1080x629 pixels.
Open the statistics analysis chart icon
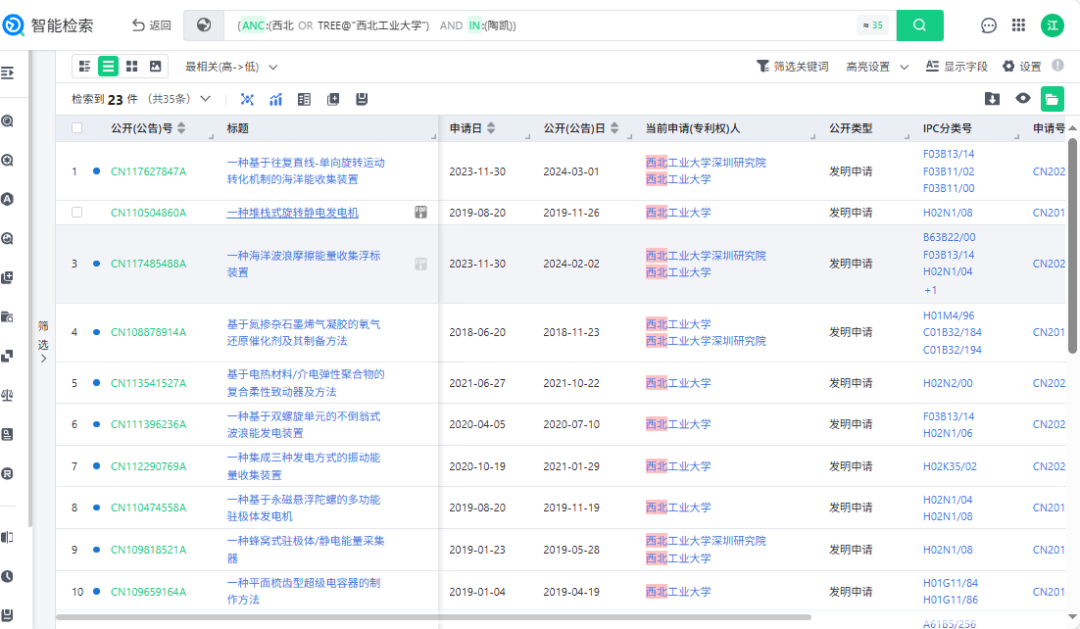pos(276,99)
